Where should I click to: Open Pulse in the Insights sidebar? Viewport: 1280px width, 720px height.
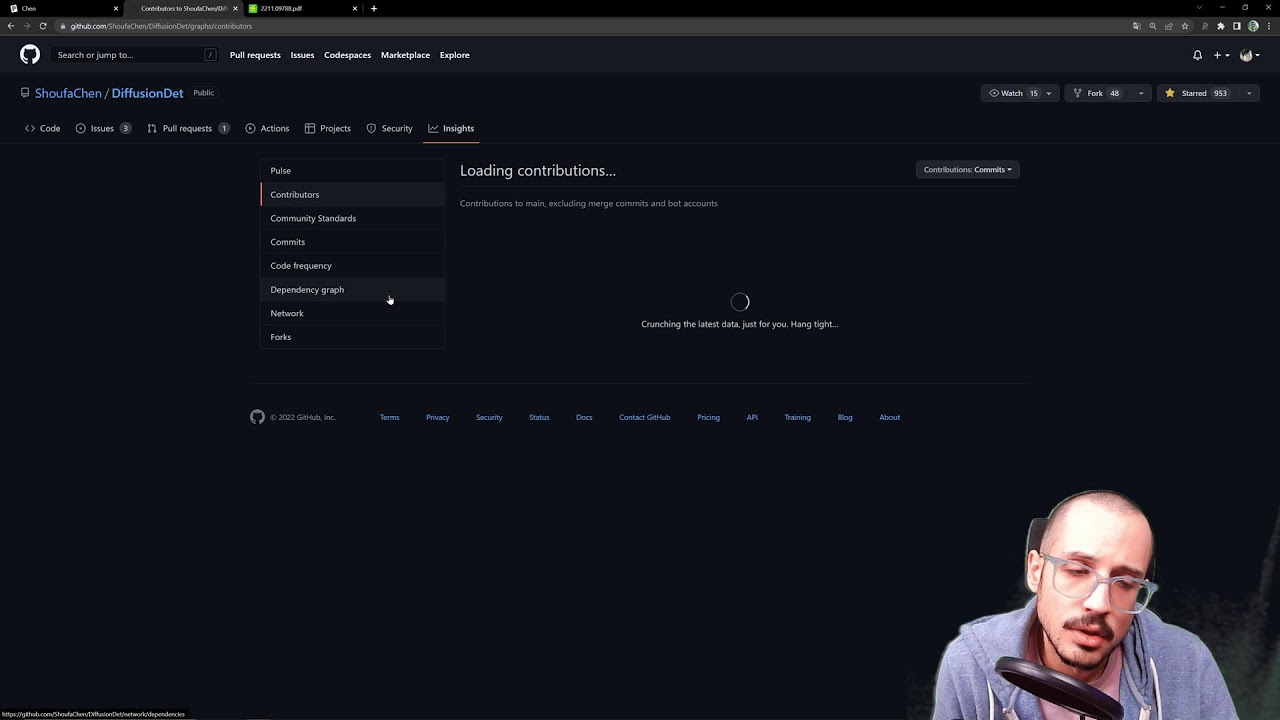click(280, 171)
